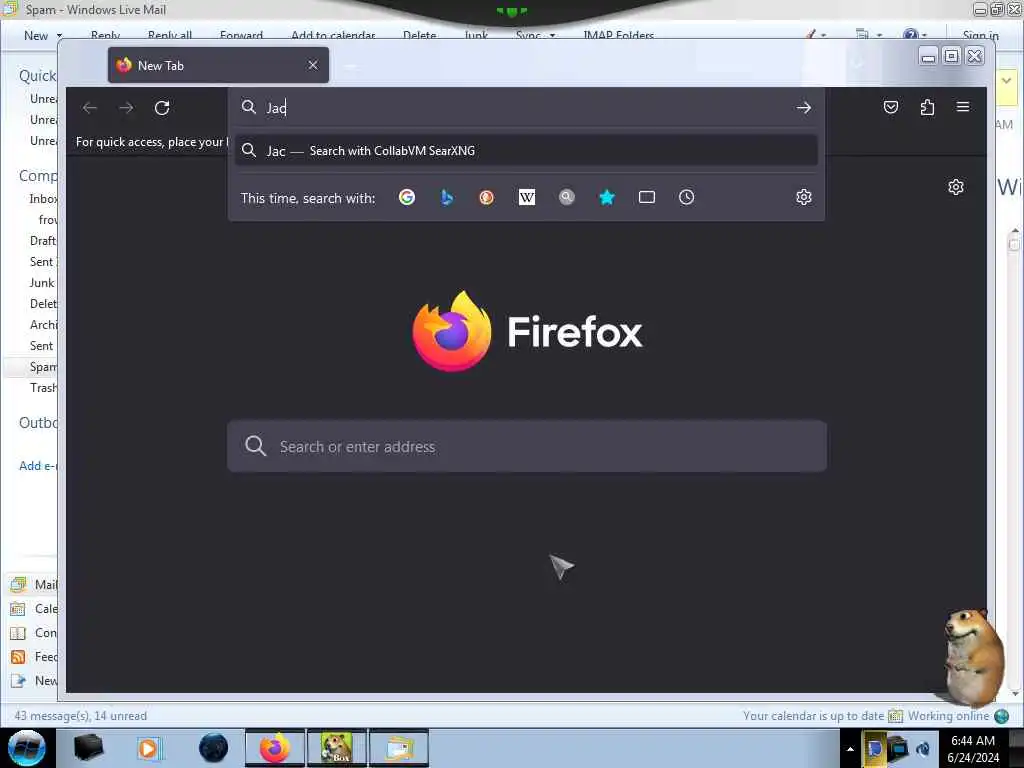This screenshot has width=1024, height=768.
Task: Search this time in Bookmarks
Action: (607, 197)
